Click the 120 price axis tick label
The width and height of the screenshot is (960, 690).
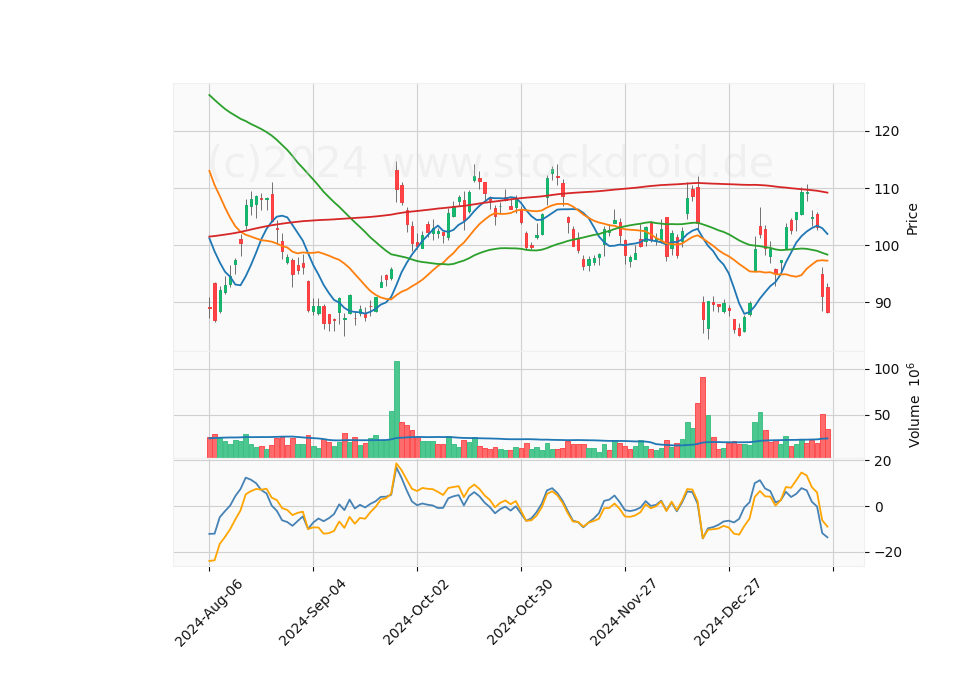[886, 132]
